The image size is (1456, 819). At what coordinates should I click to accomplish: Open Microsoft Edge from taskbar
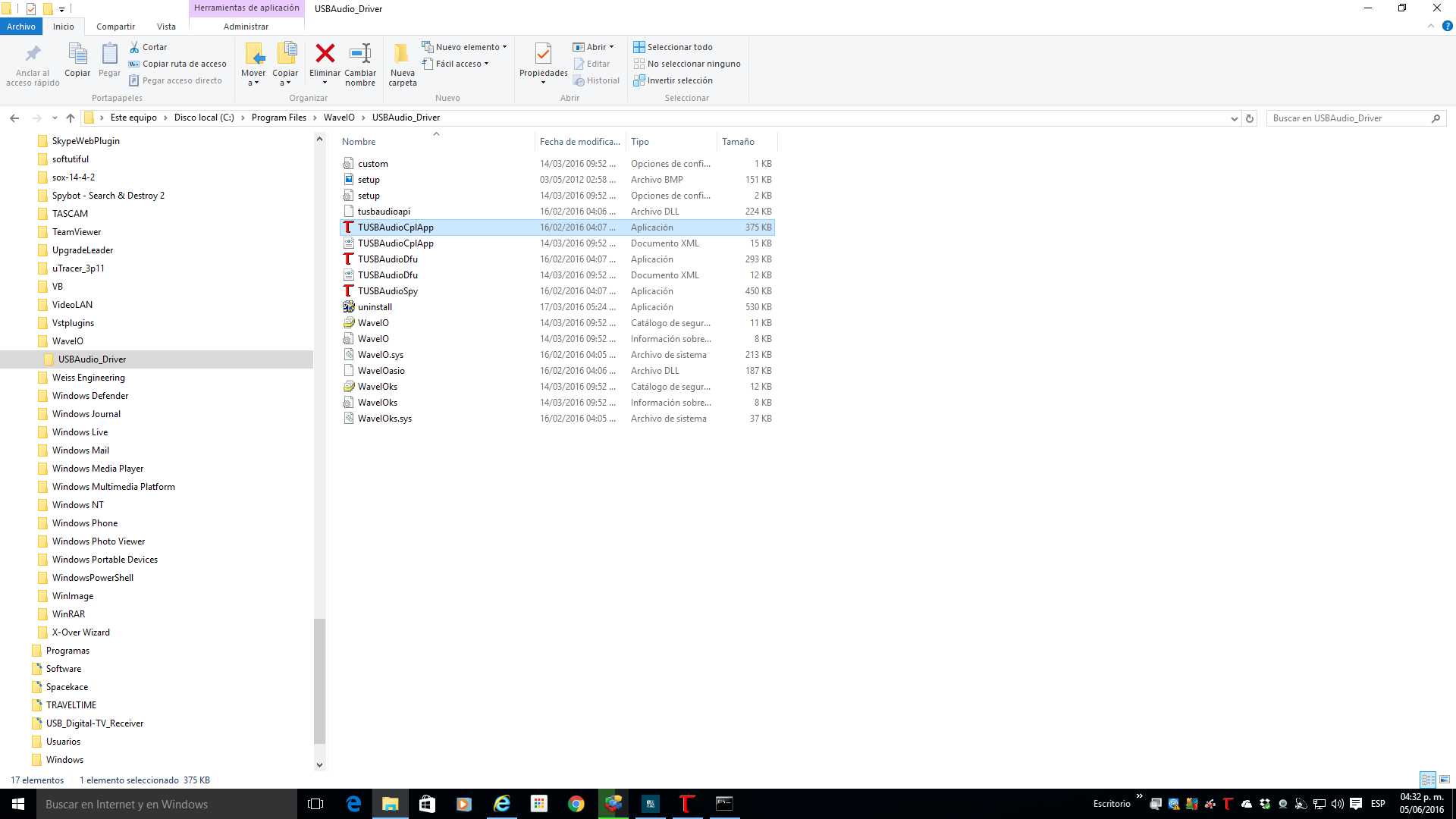click(353, 804)
